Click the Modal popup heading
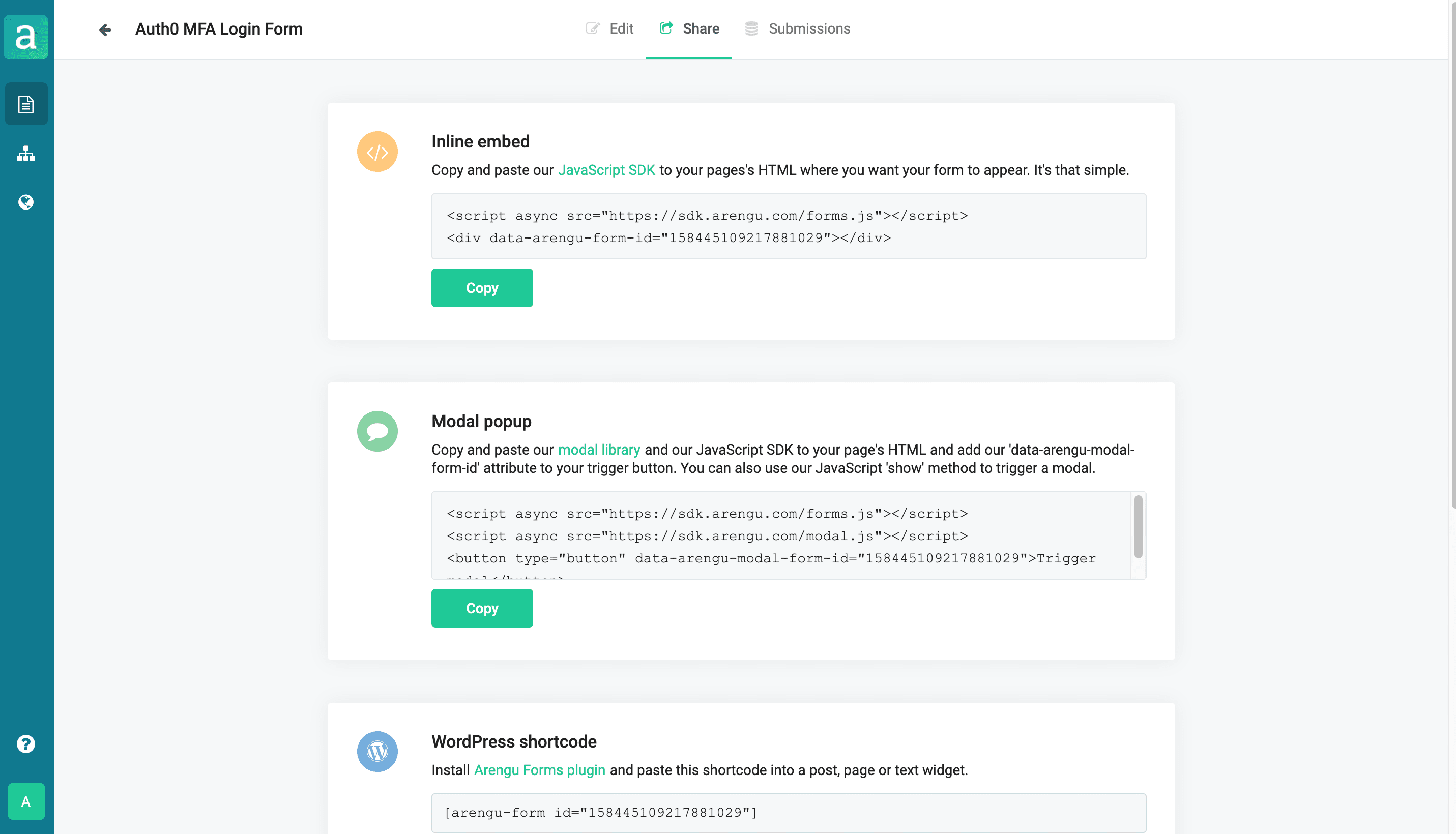The height and width of the screenshot is (834, 1456). coord(481,421)
